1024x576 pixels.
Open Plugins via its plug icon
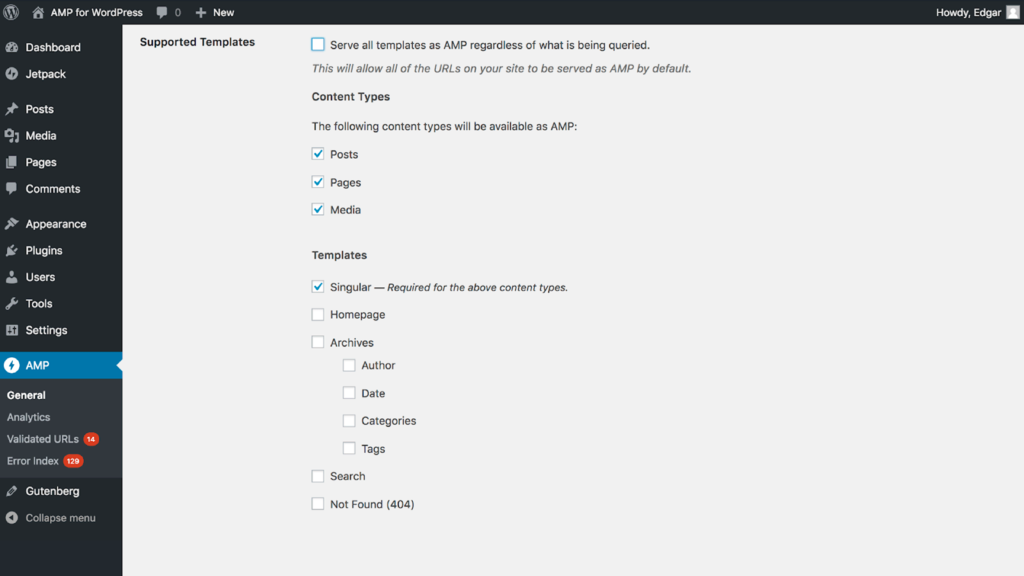pos(12,251)
